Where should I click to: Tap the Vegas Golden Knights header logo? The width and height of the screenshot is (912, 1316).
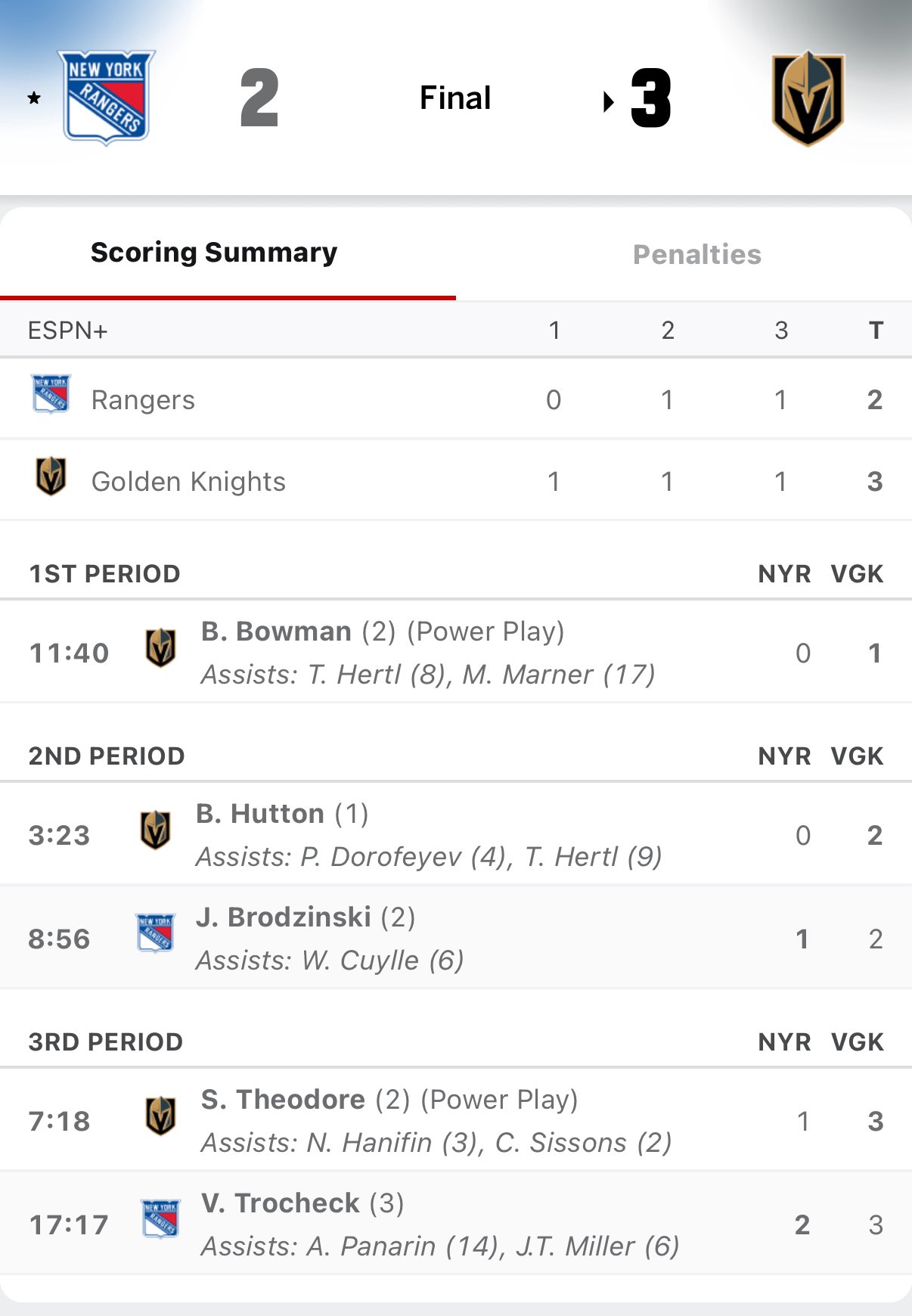808,98
